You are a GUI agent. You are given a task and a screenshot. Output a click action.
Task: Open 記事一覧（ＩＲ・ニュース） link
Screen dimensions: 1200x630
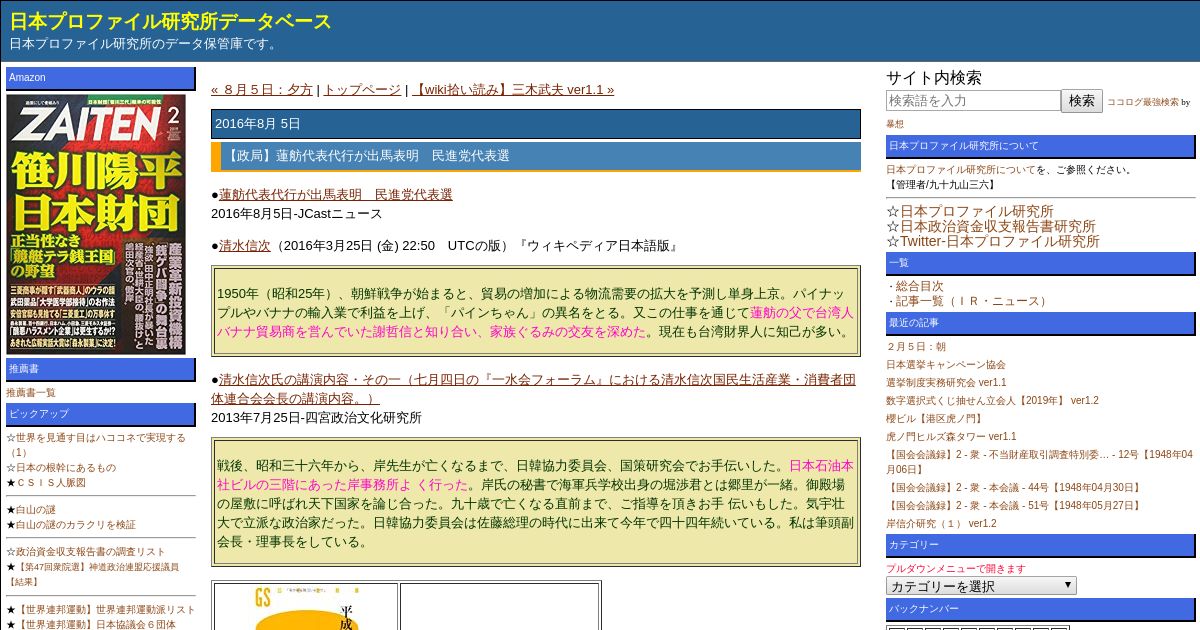pos(973,301)
